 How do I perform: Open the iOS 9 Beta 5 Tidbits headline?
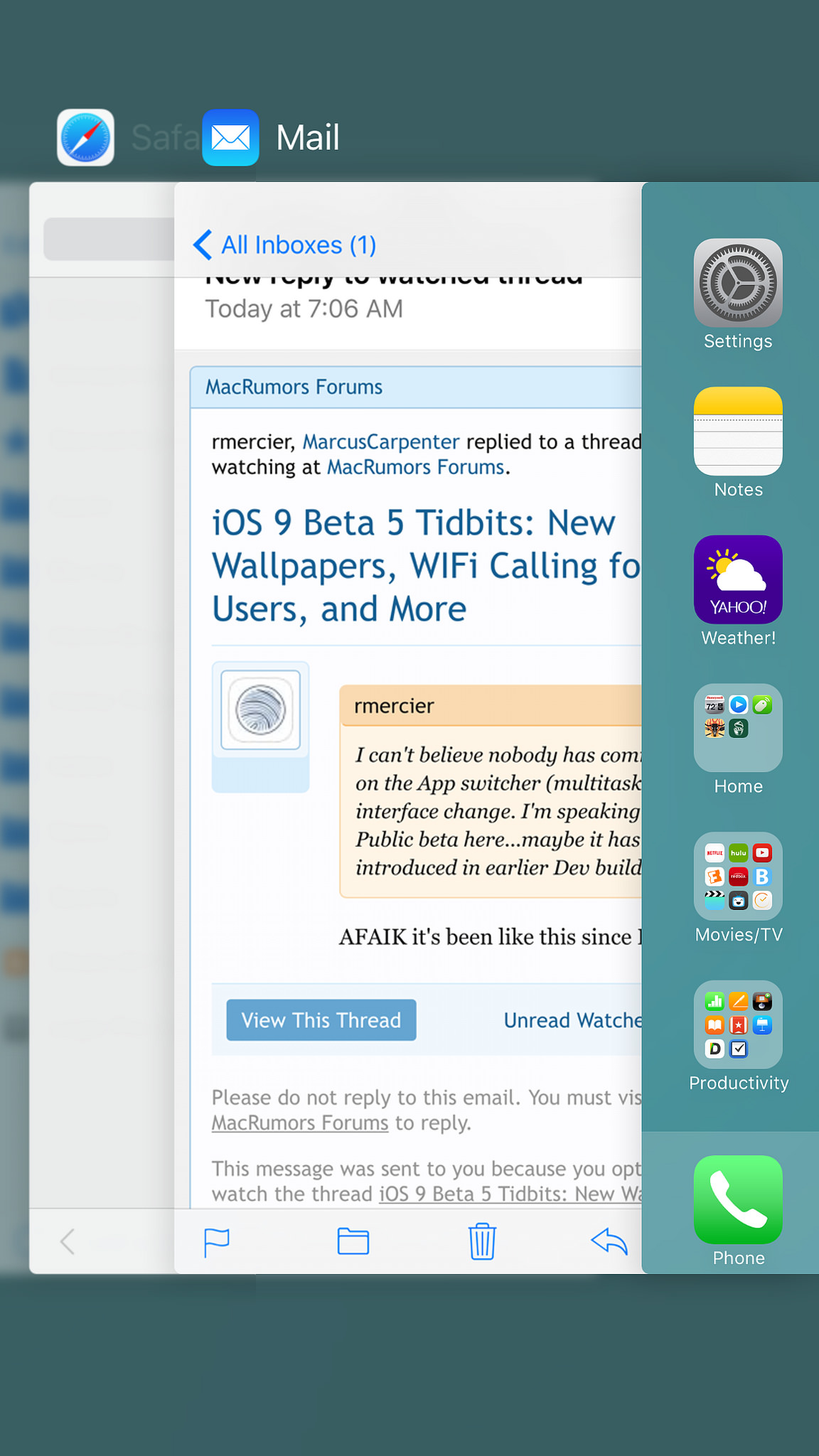point(427,566)
